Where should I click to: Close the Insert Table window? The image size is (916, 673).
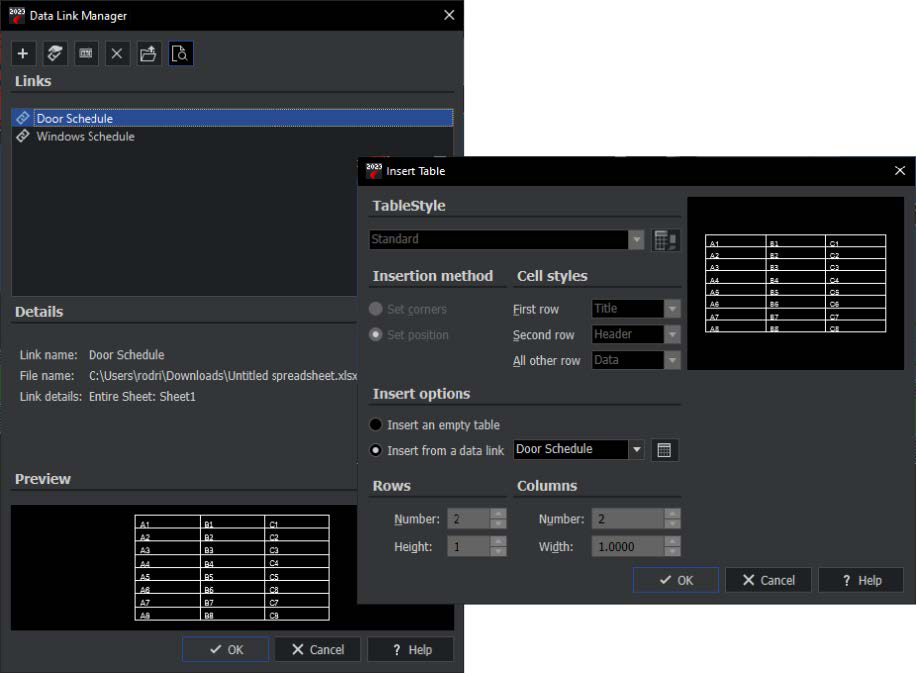point(900,171)
